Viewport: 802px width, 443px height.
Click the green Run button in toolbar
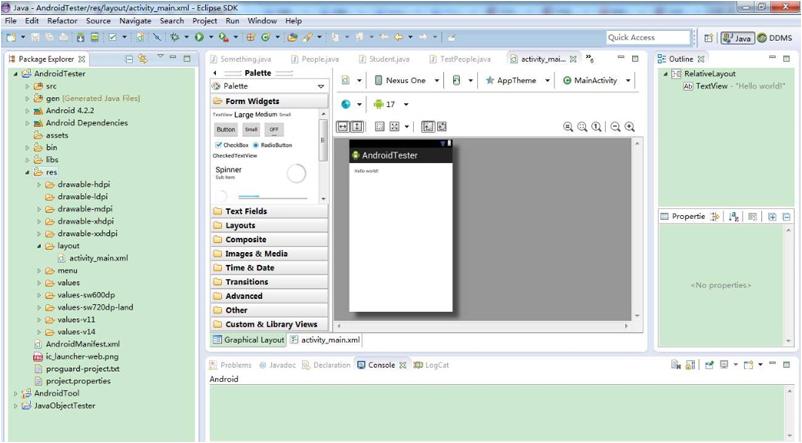(198, 38)
